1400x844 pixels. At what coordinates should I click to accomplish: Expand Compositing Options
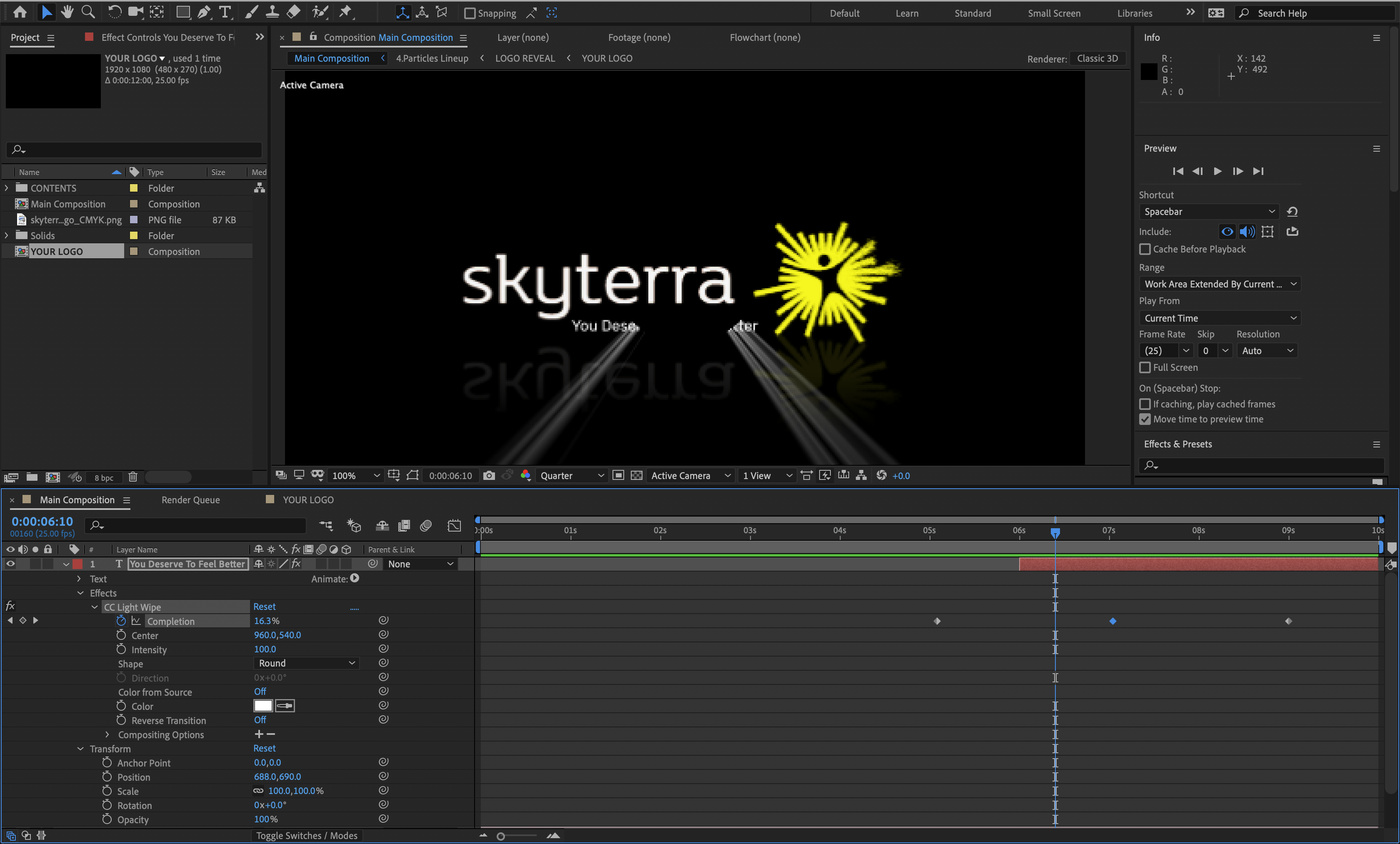pos(107,734)
